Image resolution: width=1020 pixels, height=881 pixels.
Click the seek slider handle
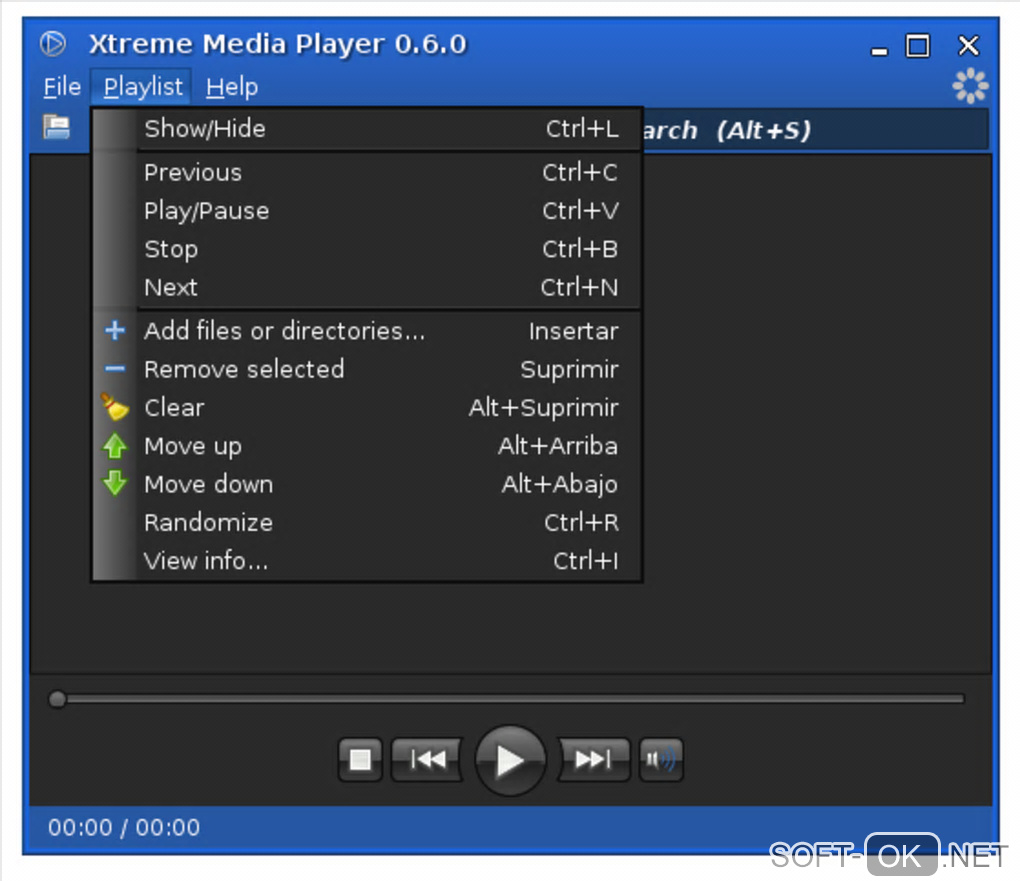(x=57, y=699)
